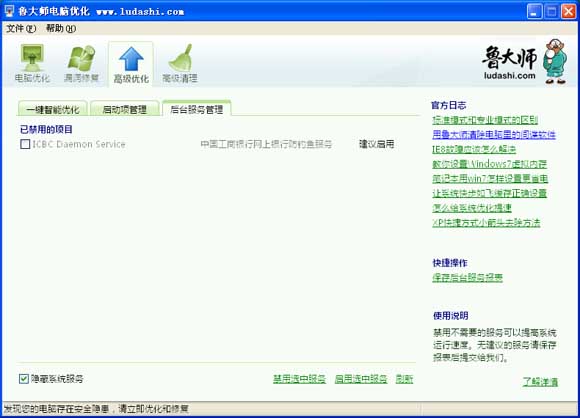Open the 电脑优化 monitor icon
This screenshot has width=580, height=418.
coord(32,58)
